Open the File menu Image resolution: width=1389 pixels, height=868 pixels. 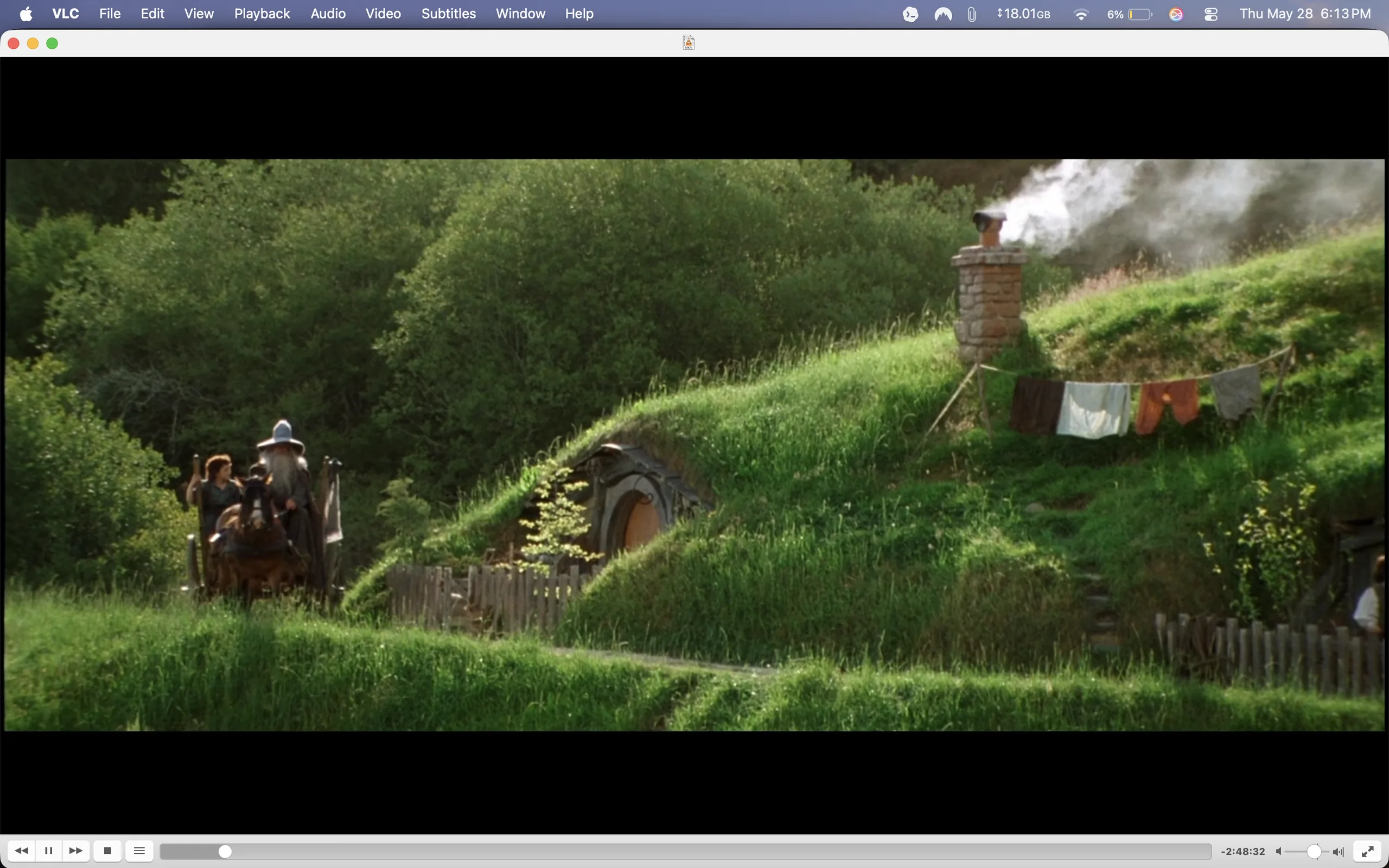[x=110, y=14]
